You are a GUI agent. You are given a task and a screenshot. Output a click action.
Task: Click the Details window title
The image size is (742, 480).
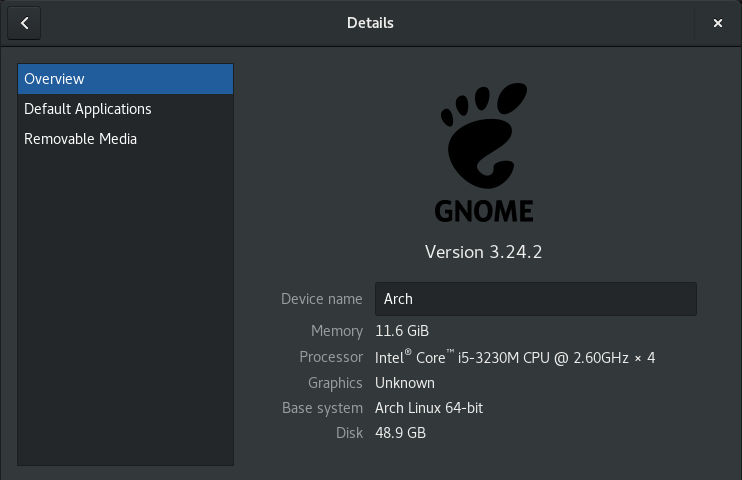click(x=370, y=23)
